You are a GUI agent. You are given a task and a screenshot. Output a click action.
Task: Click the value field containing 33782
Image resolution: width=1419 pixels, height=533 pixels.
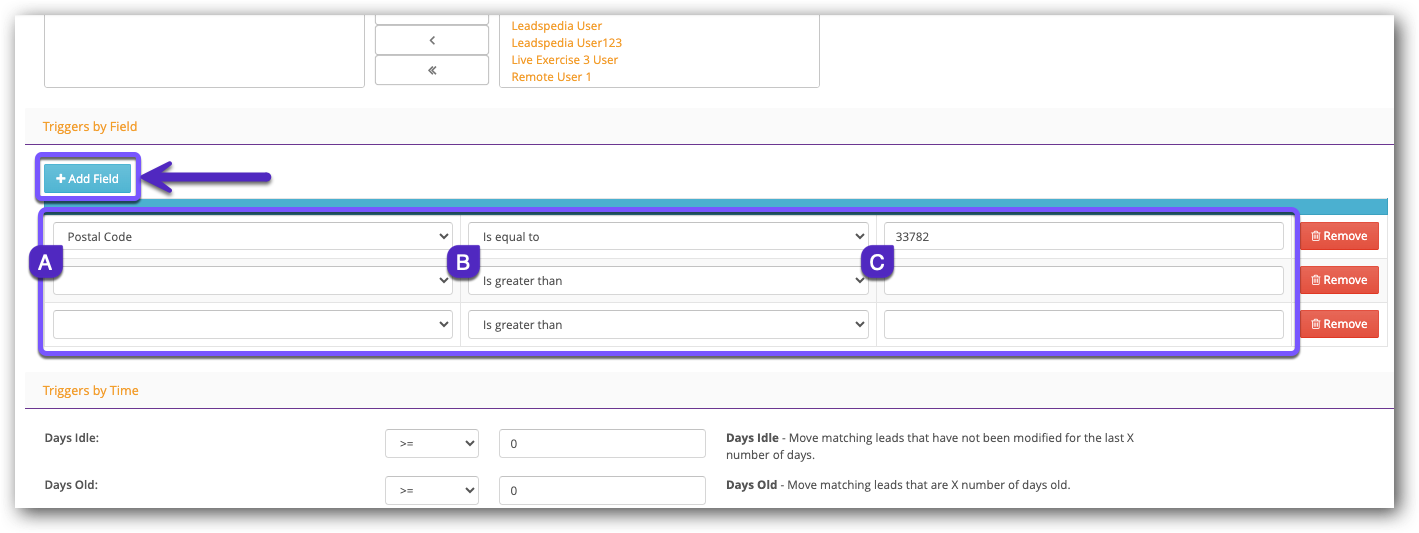[x=1083, y=237]
